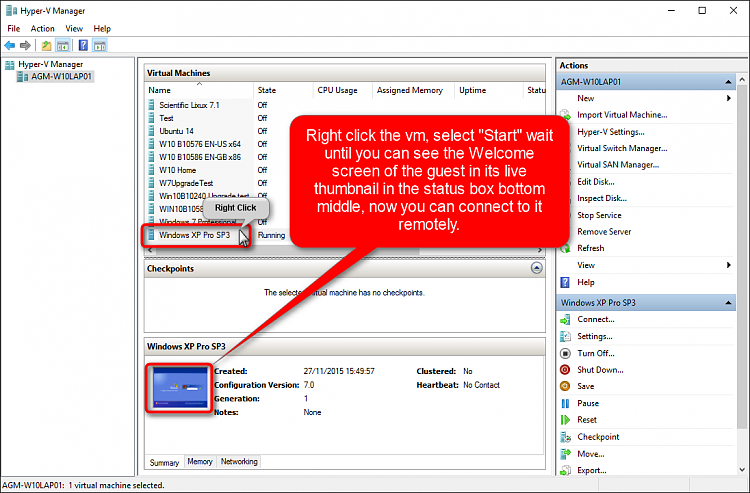Image resolution: width=750 pixels, height=493 pixels.
Task: Click the Hyper-V Manager root tree icon
Action: point(10,65)
